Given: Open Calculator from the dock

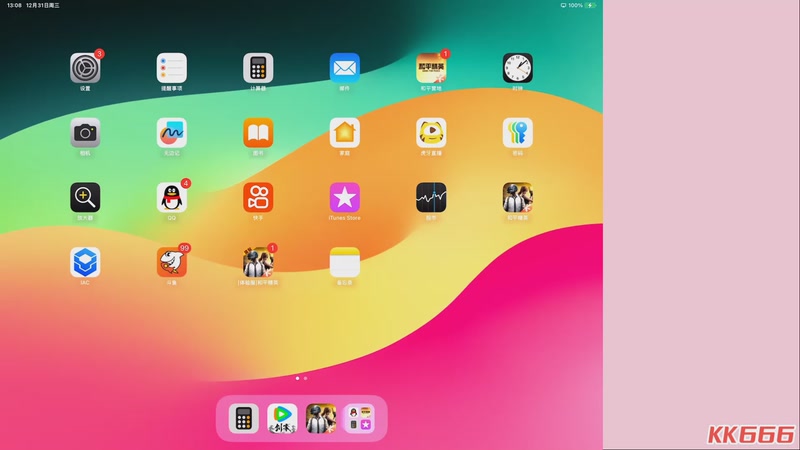Looking at the screenshot, I should 243,418.
